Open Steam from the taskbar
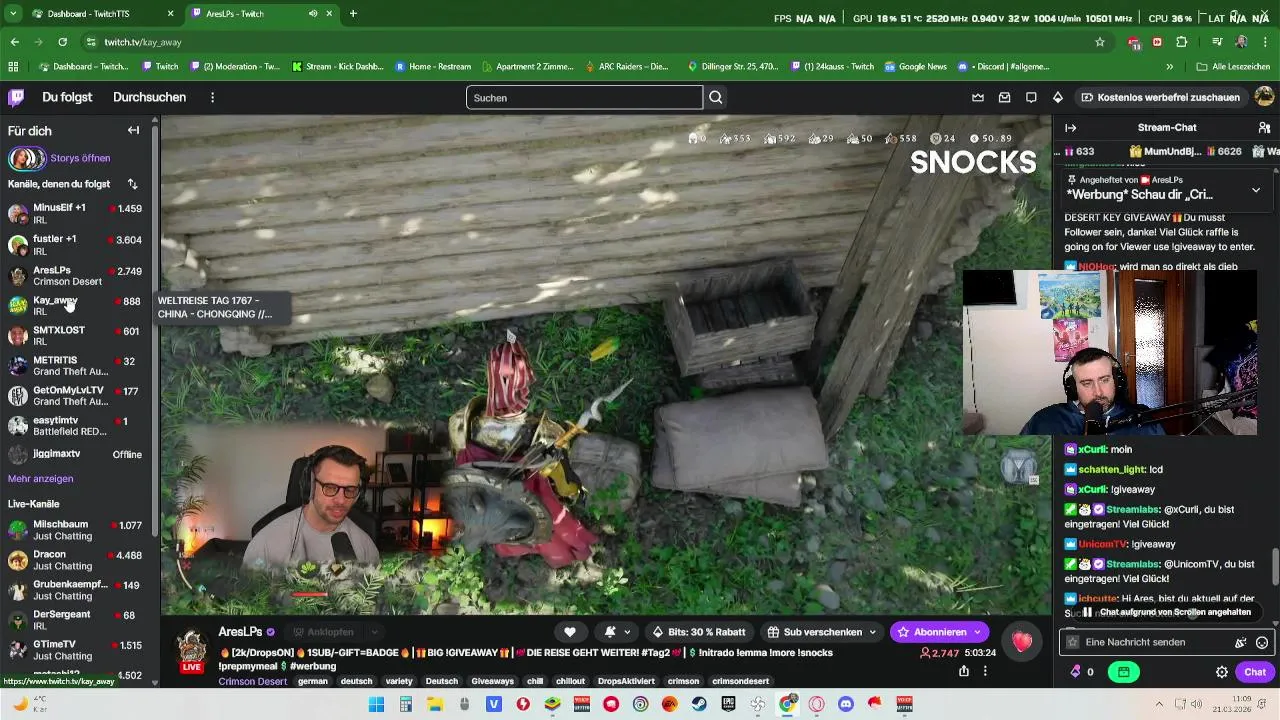The height and width of the screenshot is (720, 1280). pos(699,704)
